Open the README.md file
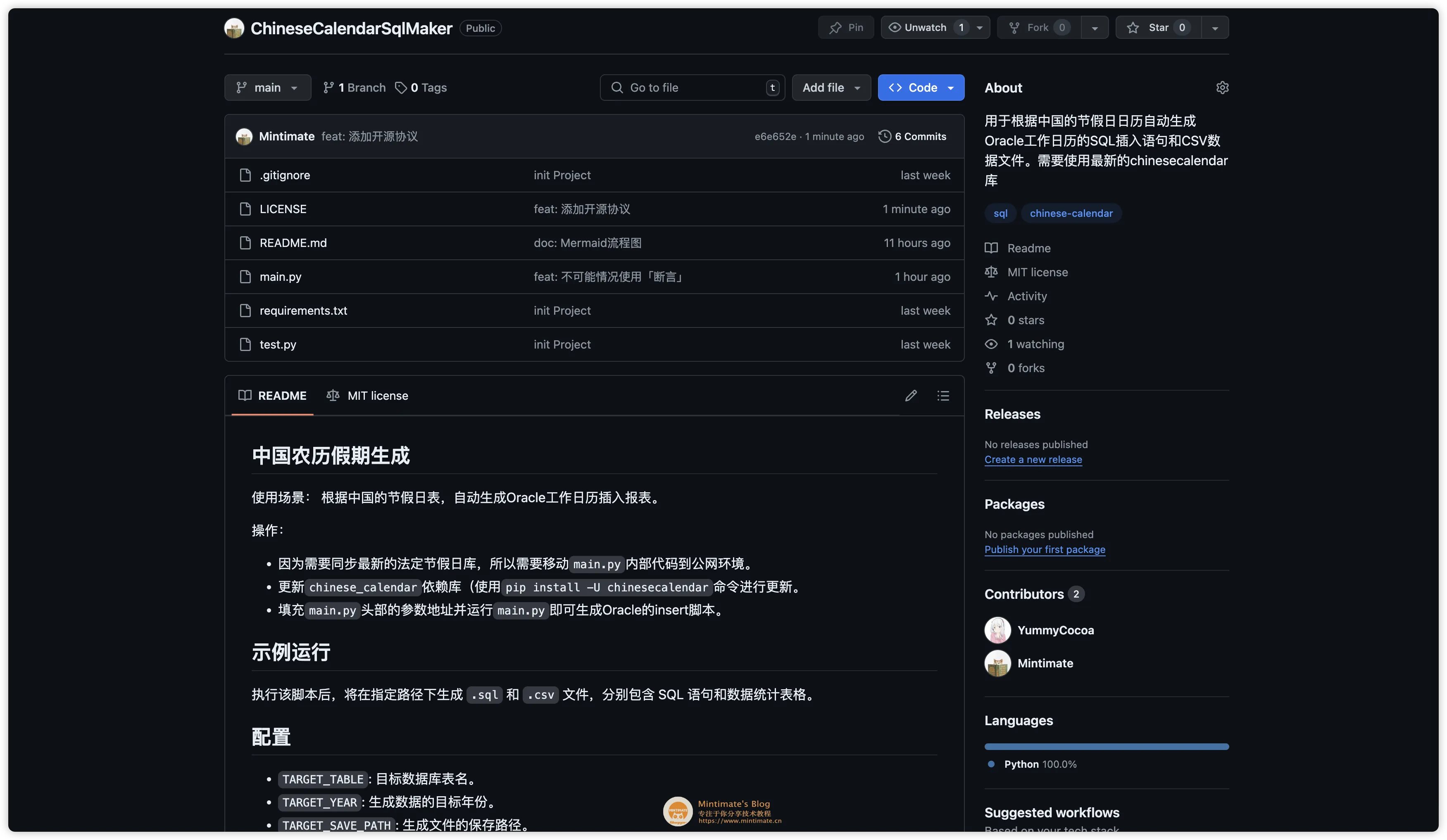This screenshot has height=840, width=1447. click(293, 243)
